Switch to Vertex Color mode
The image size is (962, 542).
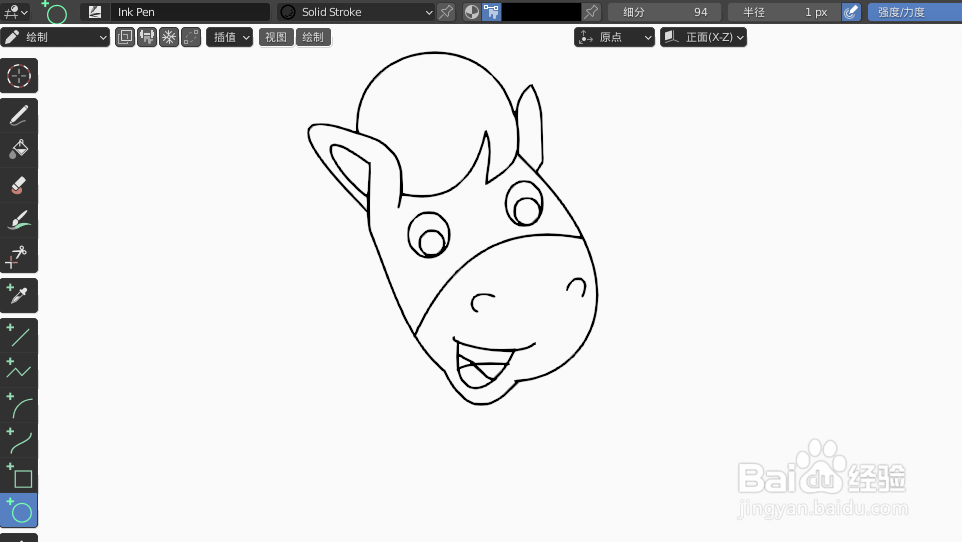[491, 12]
